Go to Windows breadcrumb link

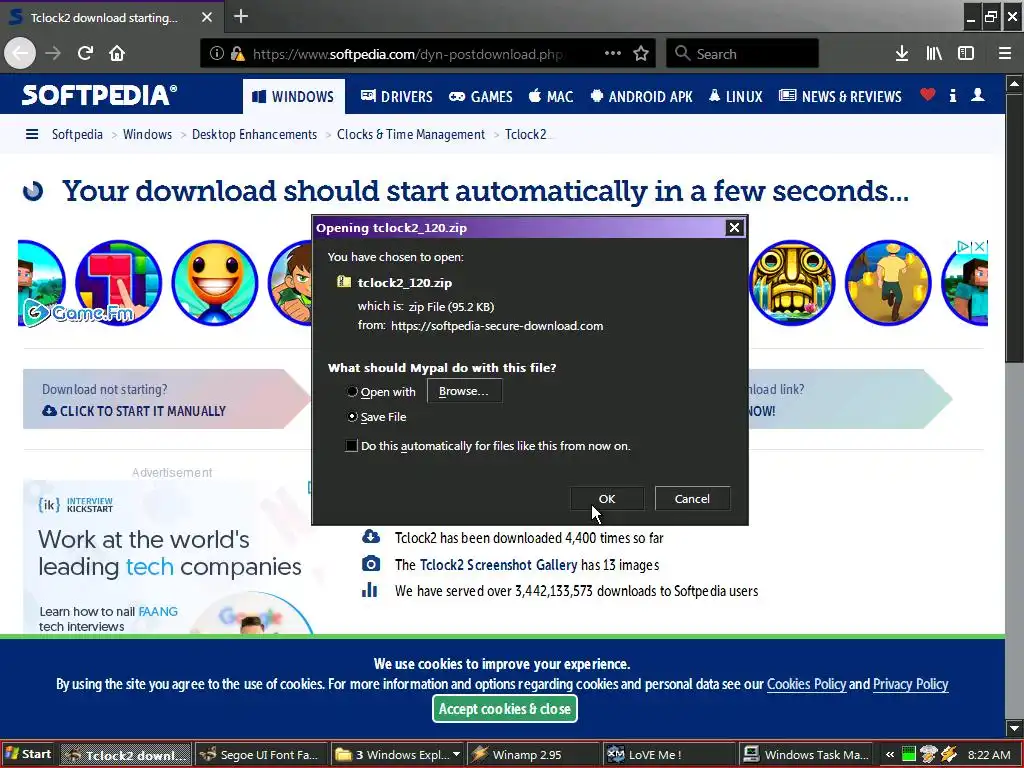(148, 135)
